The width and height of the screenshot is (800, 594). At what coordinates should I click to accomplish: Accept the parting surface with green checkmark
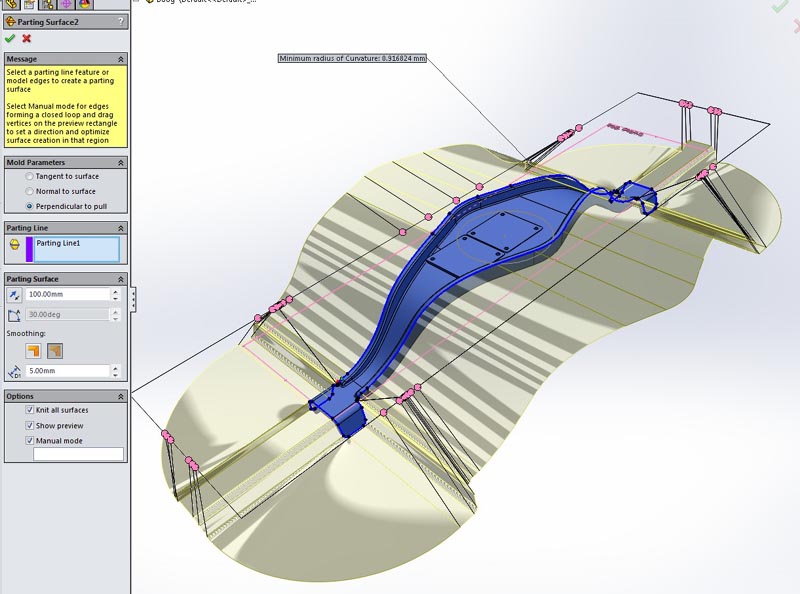(x=10, y=38)
